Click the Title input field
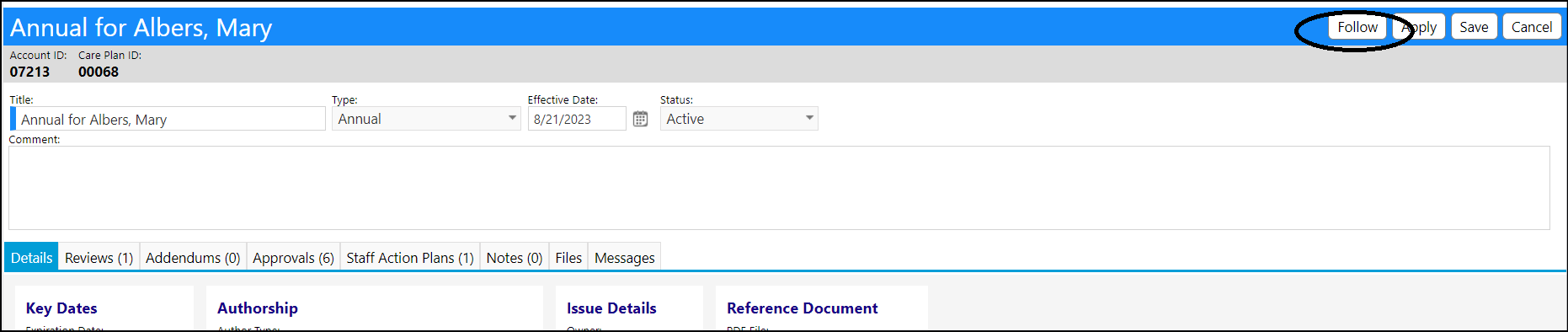Image resolution: width=1568 pixels, height=332 pixels. click(168, 119)
